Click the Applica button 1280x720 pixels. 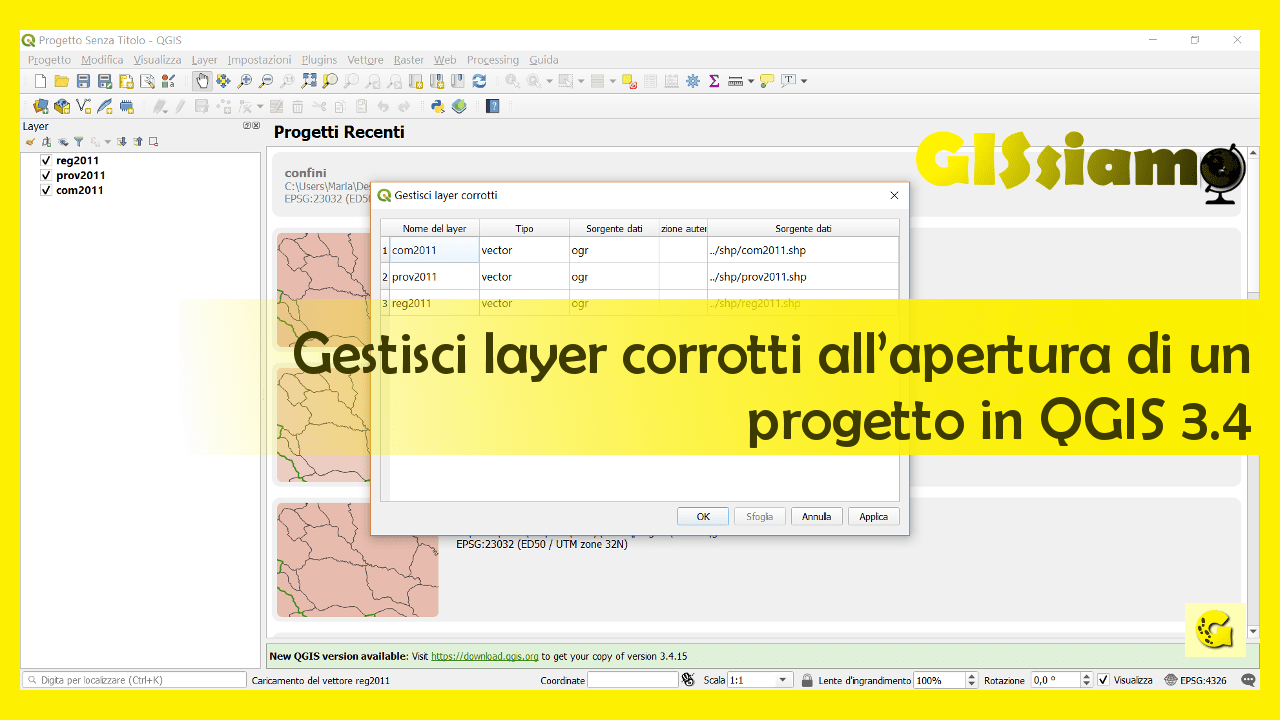click(874, 517)
